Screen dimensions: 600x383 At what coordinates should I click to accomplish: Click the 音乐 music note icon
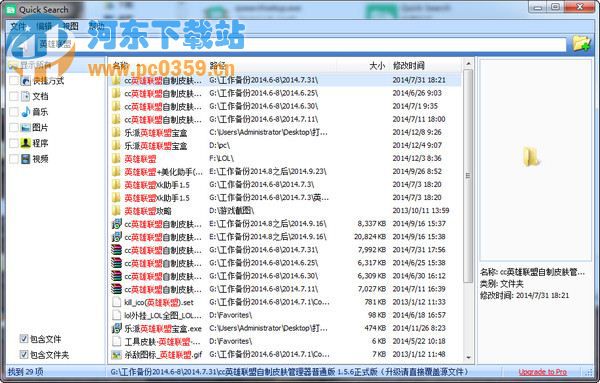26,112
